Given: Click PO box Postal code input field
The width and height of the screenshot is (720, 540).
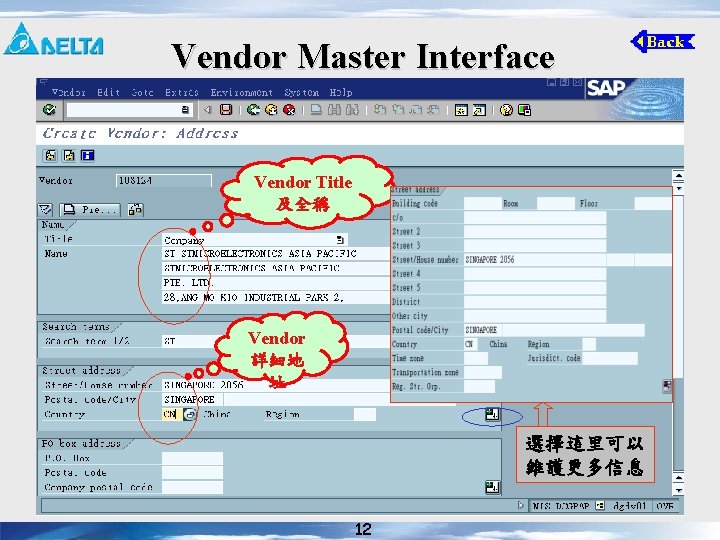Looking at the screenshot, I should (192, 472).
